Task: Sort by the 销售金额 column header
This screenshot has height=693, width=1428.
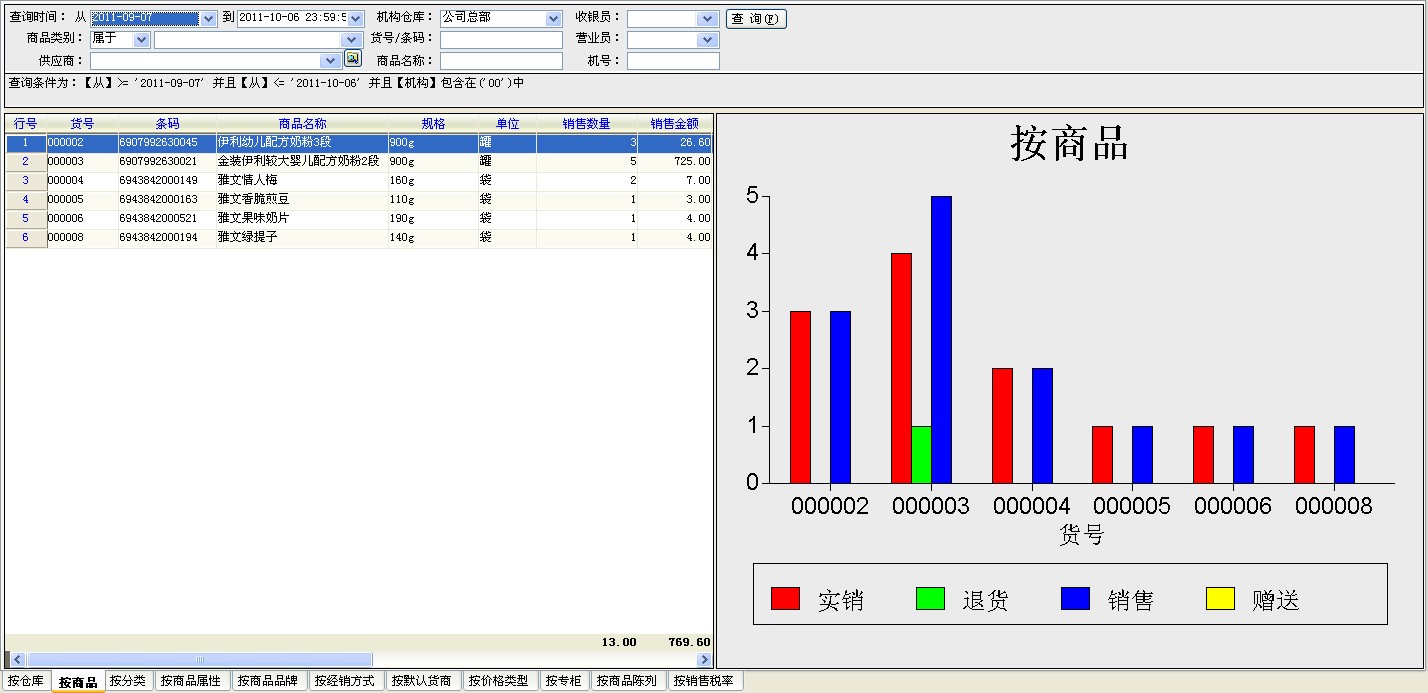Action: [674, 124]
